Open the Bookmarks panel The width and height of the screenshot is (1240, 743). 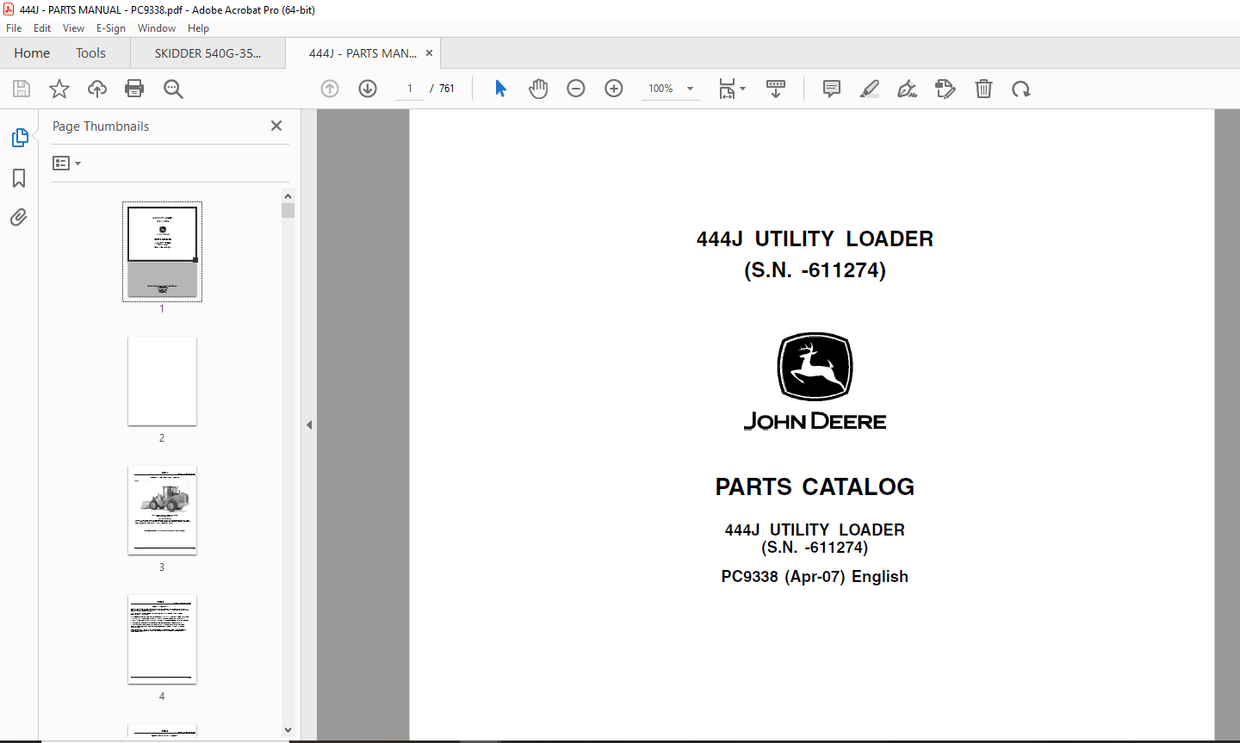18,177
